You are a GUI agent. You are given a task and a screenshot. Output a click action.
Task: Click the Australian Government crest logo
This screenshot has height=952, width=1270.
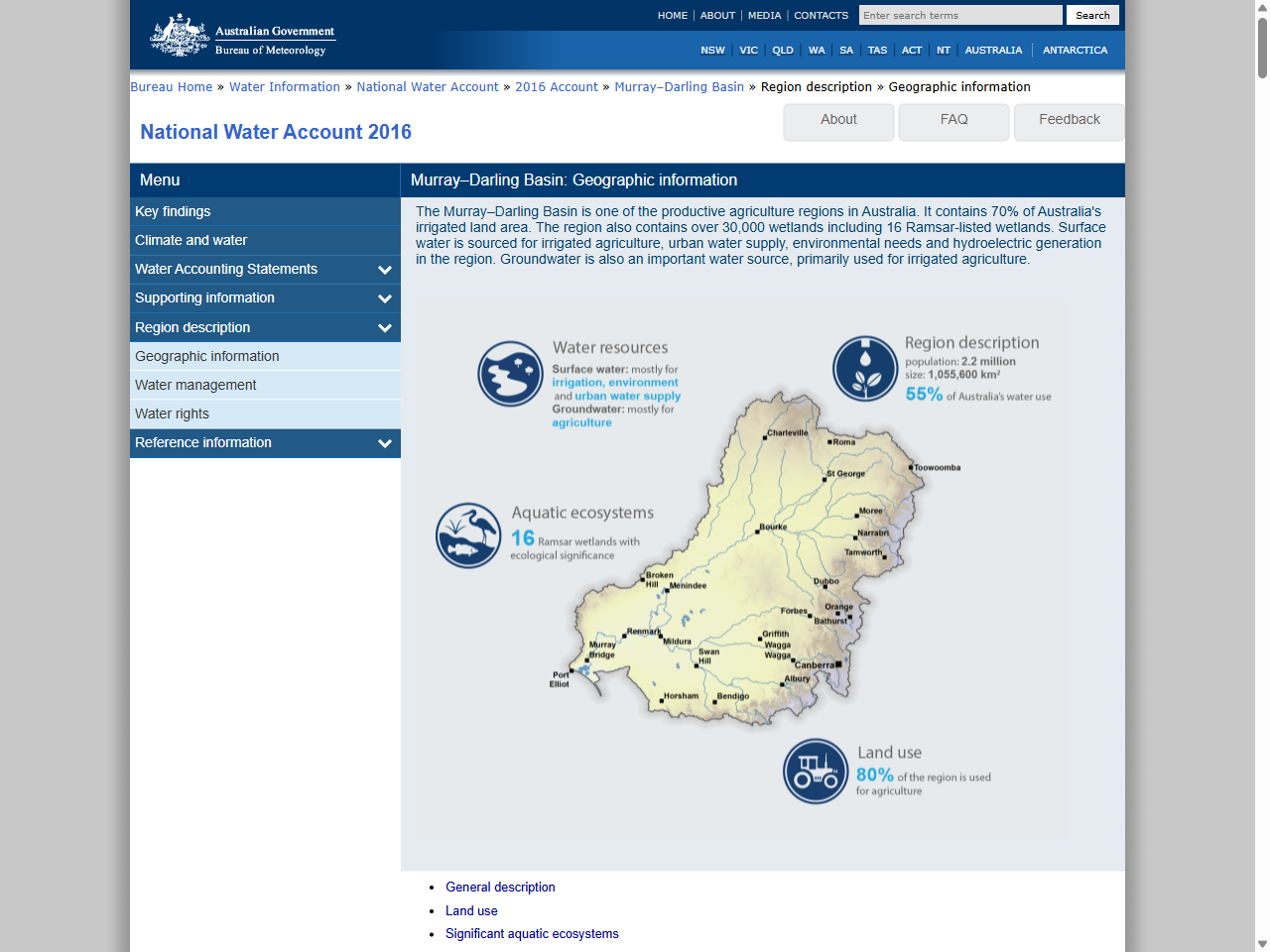(x=180, y=36)
